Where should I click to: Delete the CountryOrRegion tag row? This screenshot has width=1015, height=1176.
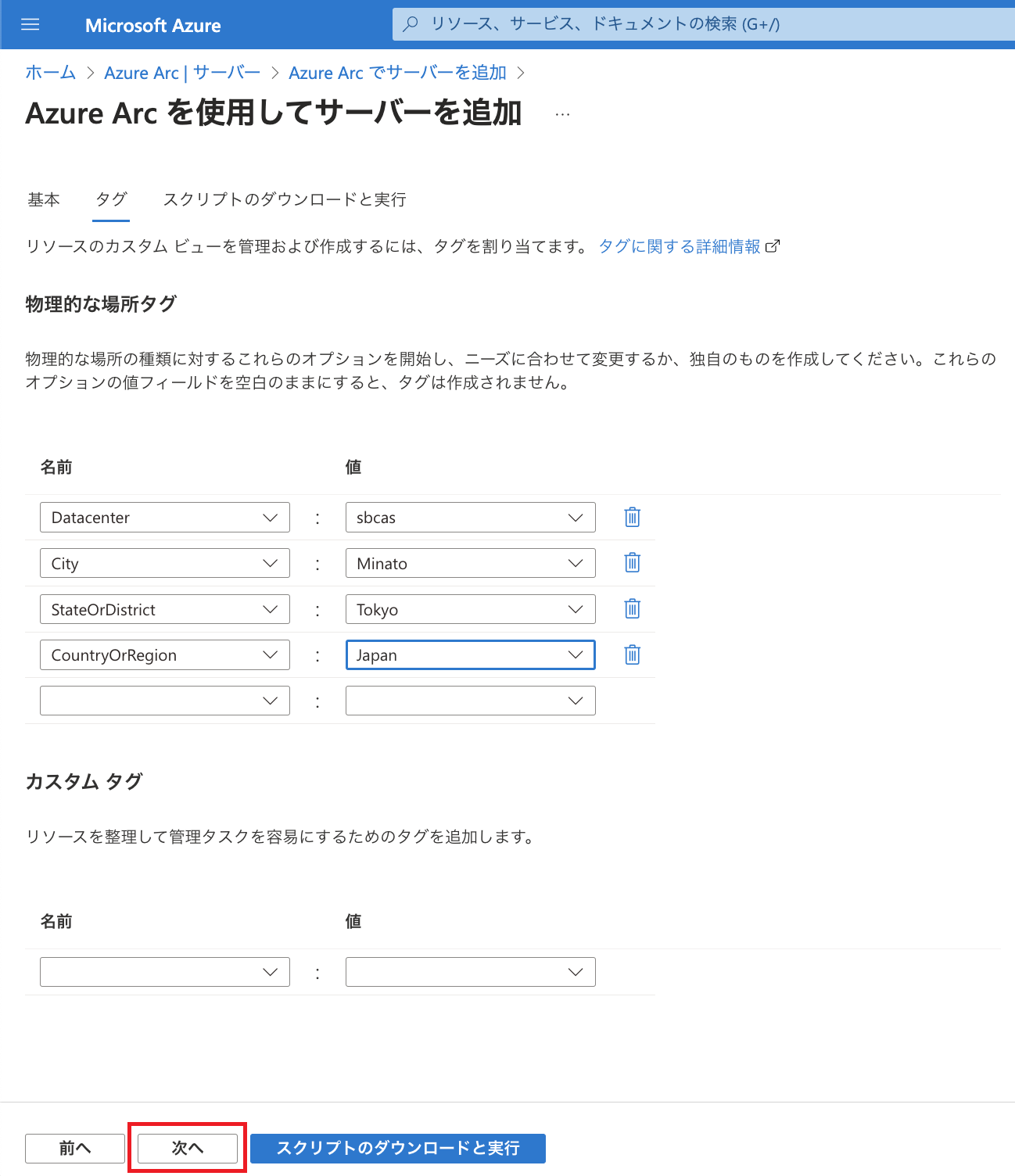click(633, 655)
